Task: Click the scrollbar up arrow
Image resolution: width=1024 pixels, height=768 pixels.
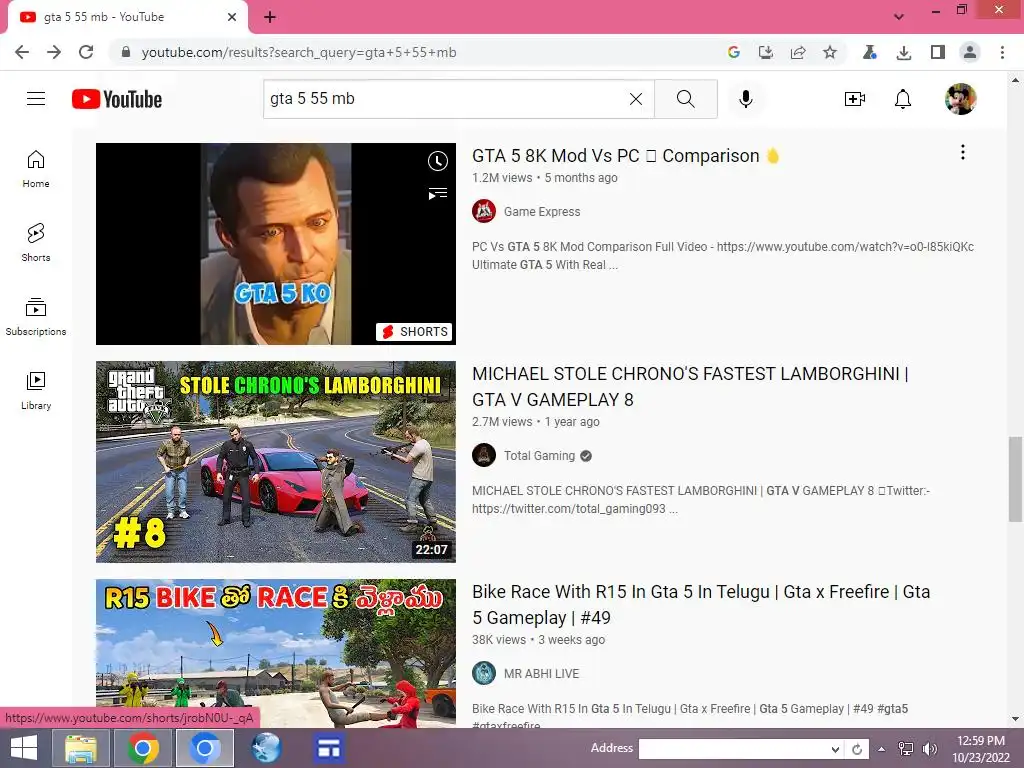Action: (1015, 80)
